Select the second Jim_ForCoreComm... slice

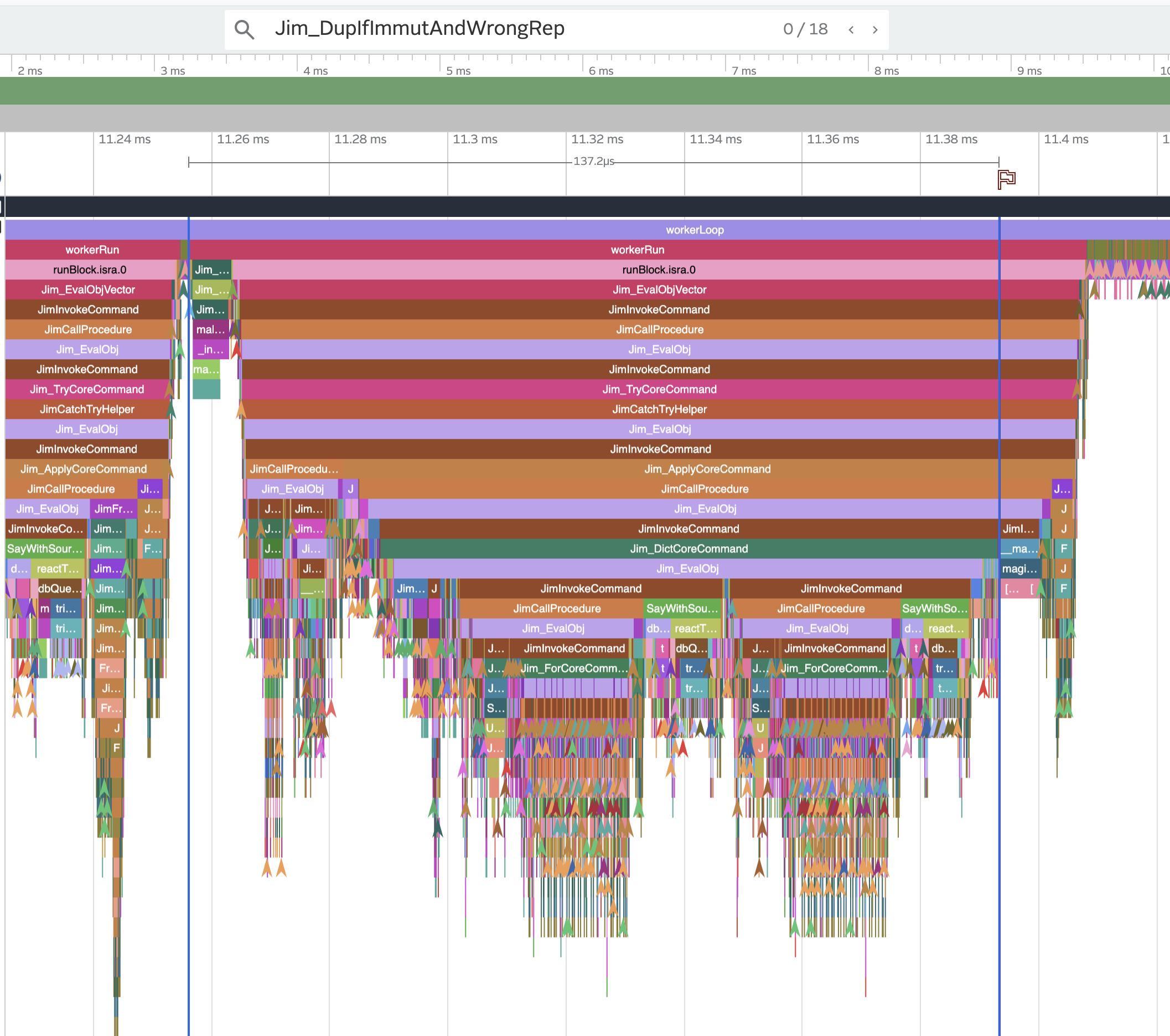click(x=834, y=669)
